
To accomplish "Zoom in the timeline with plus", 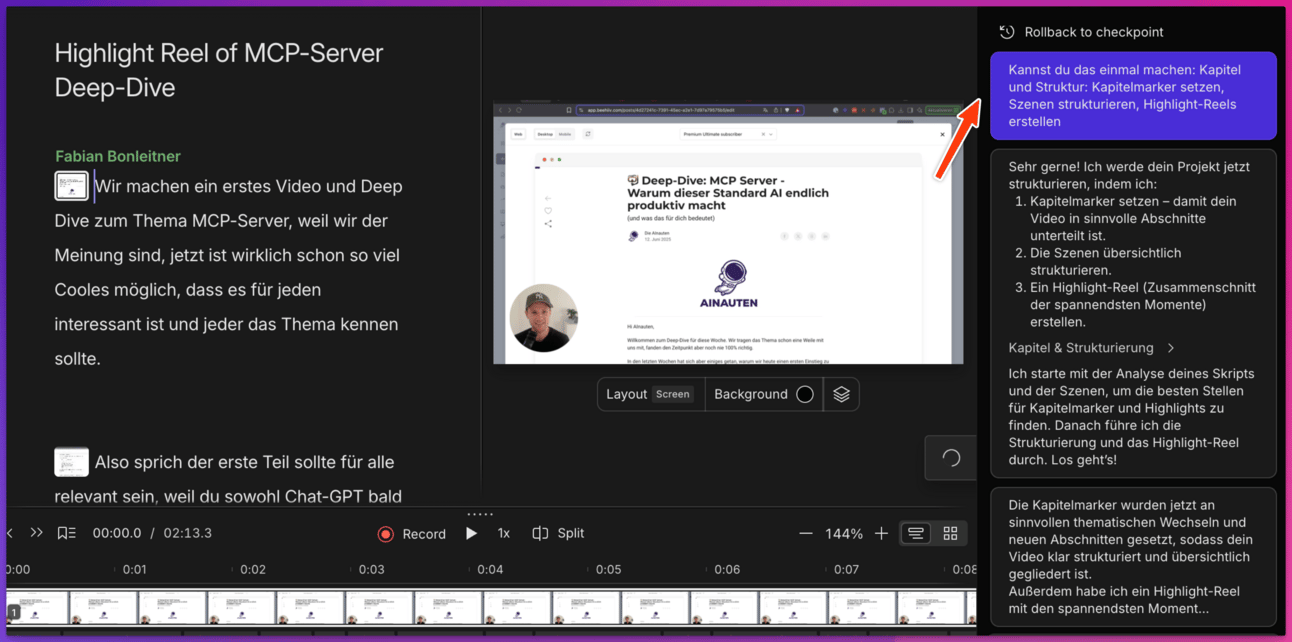I will click(x=881, y=534).
